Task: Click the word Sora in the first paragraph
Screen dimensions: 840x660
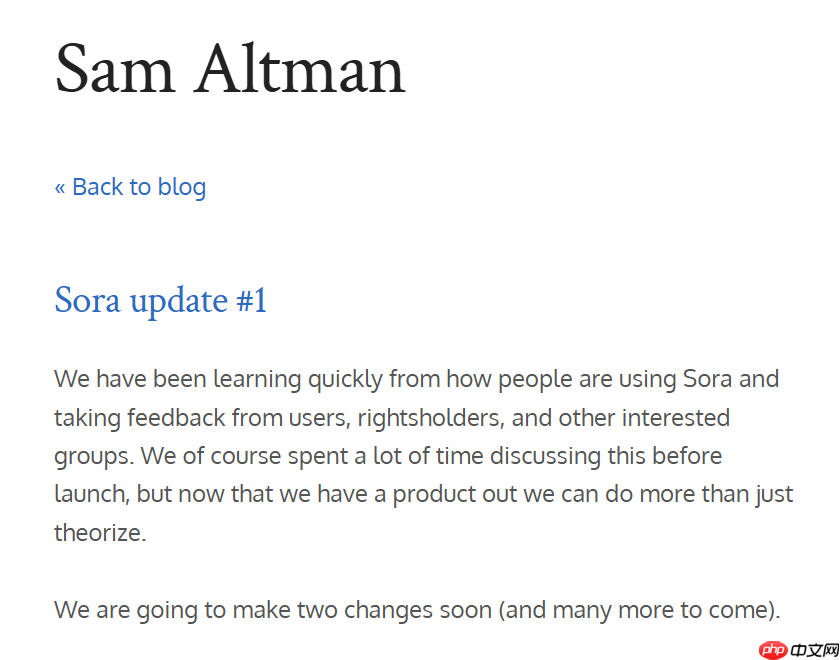Action: pyautogui.click(x=707, y=379)
